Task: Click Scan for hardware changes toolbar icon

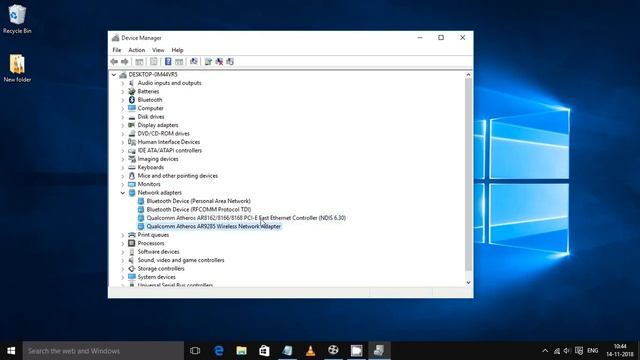Action: click(x=194, y=62)
